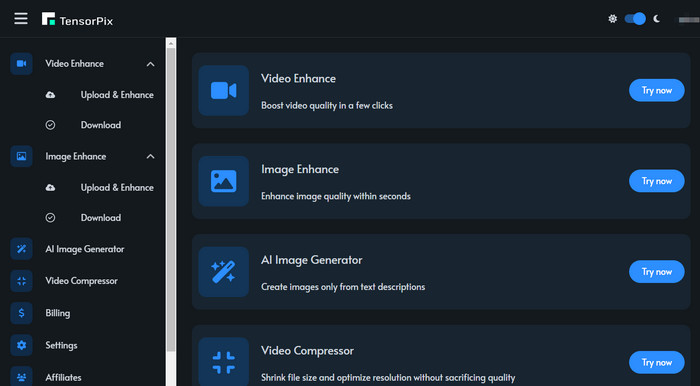Open the Affiliates page
The image size is (700, 386).
(x=63, y=378)
